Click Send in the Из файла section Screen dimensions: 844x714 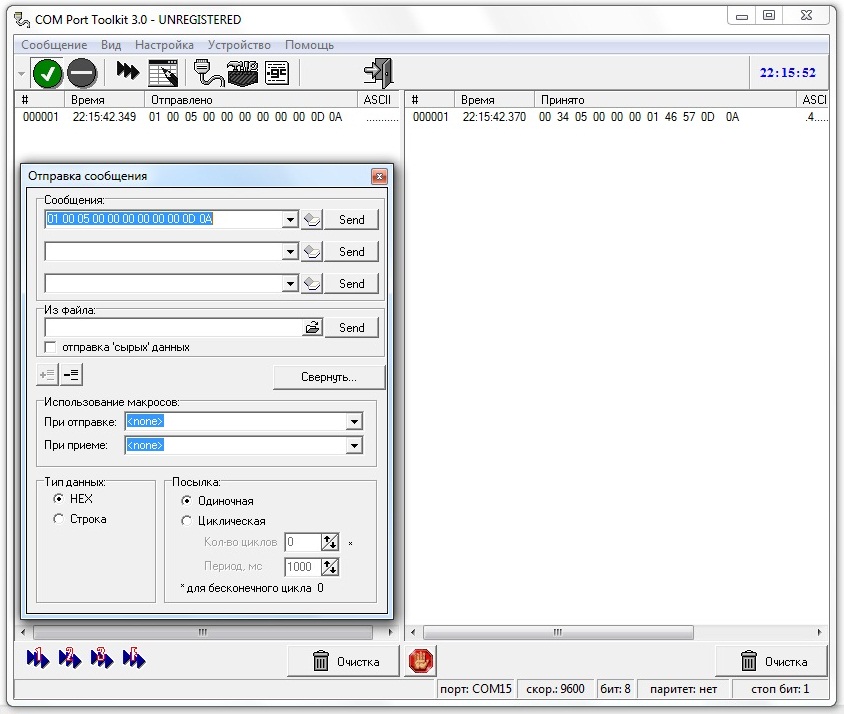click(x=351, y=327)
